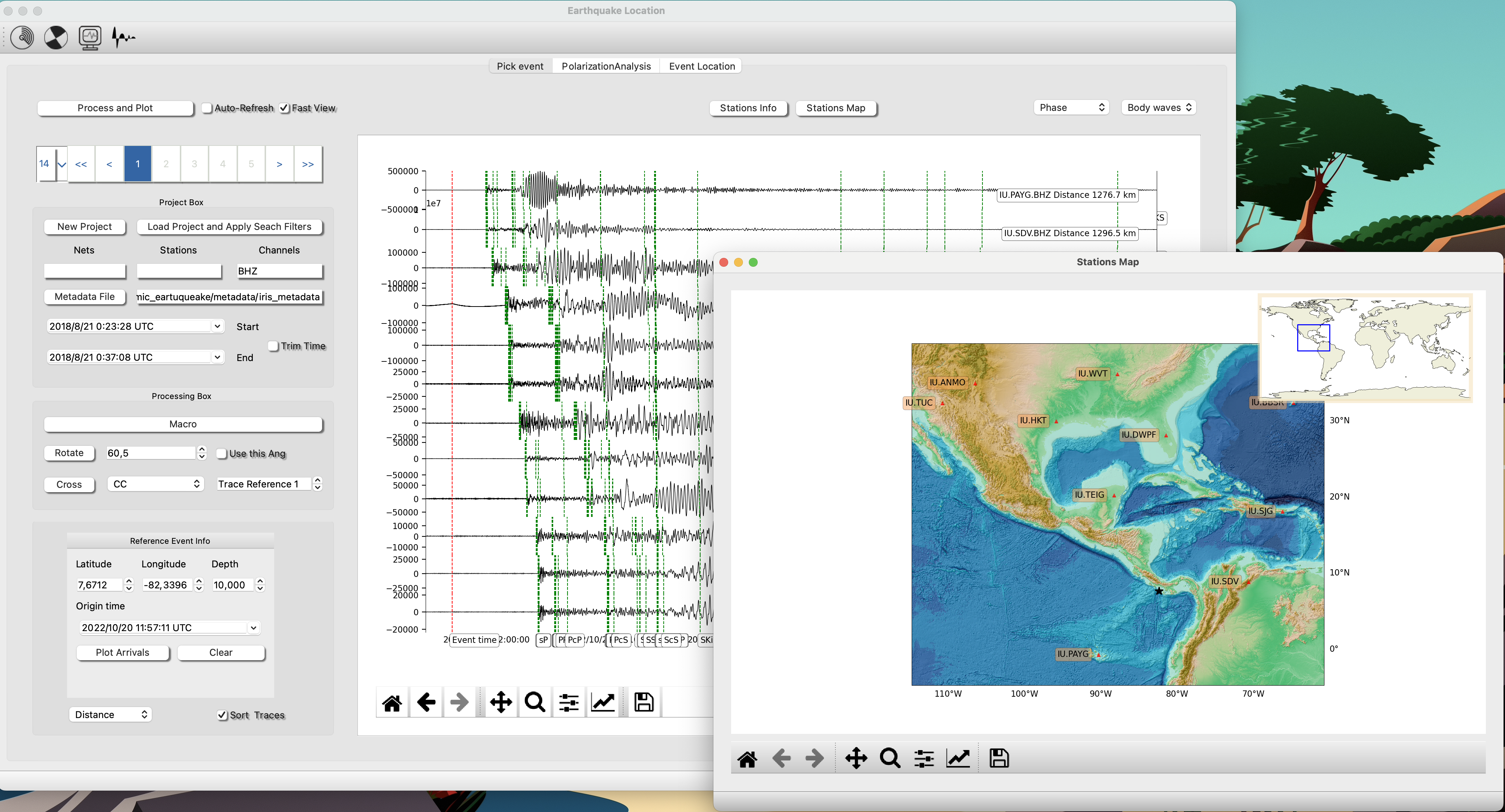Open the real-time monitor toolbar icon

click(90, 38)
